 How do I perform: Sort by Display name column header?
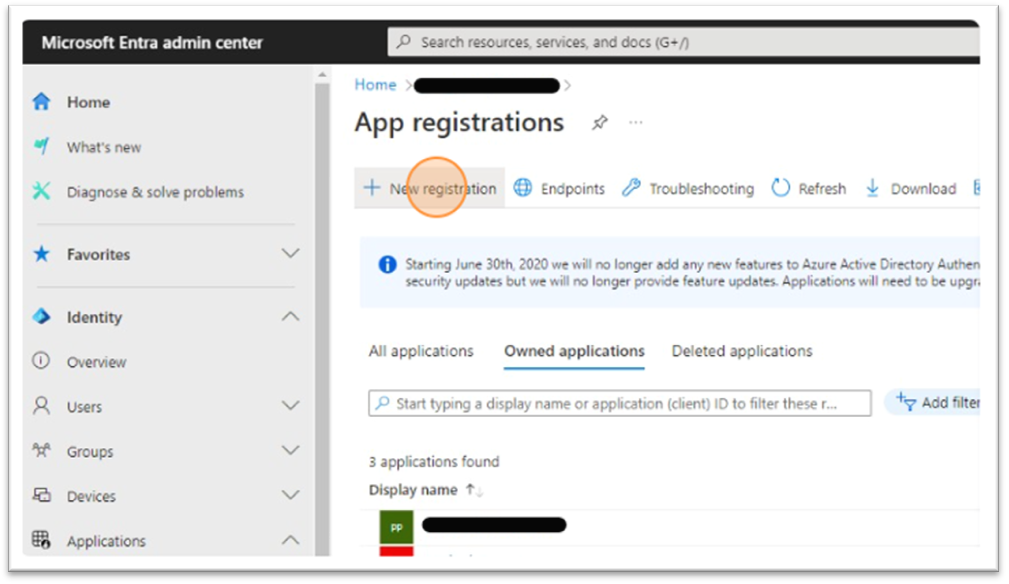tap(413, 490)
